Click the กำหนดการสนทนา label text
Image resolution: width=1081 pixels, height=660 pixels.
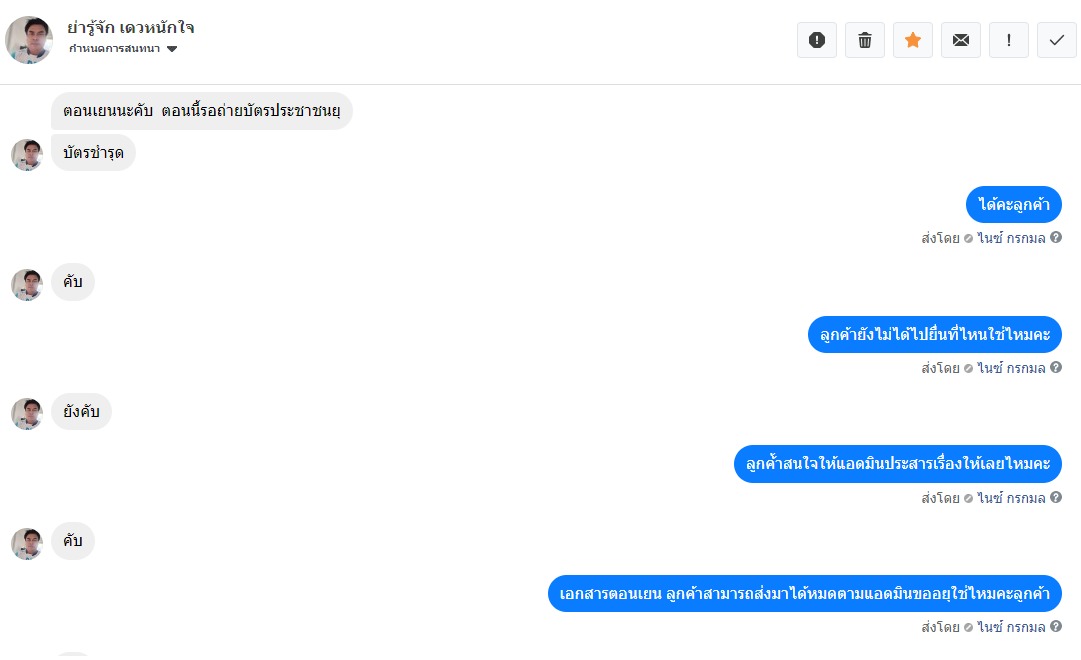click(114, 49)
